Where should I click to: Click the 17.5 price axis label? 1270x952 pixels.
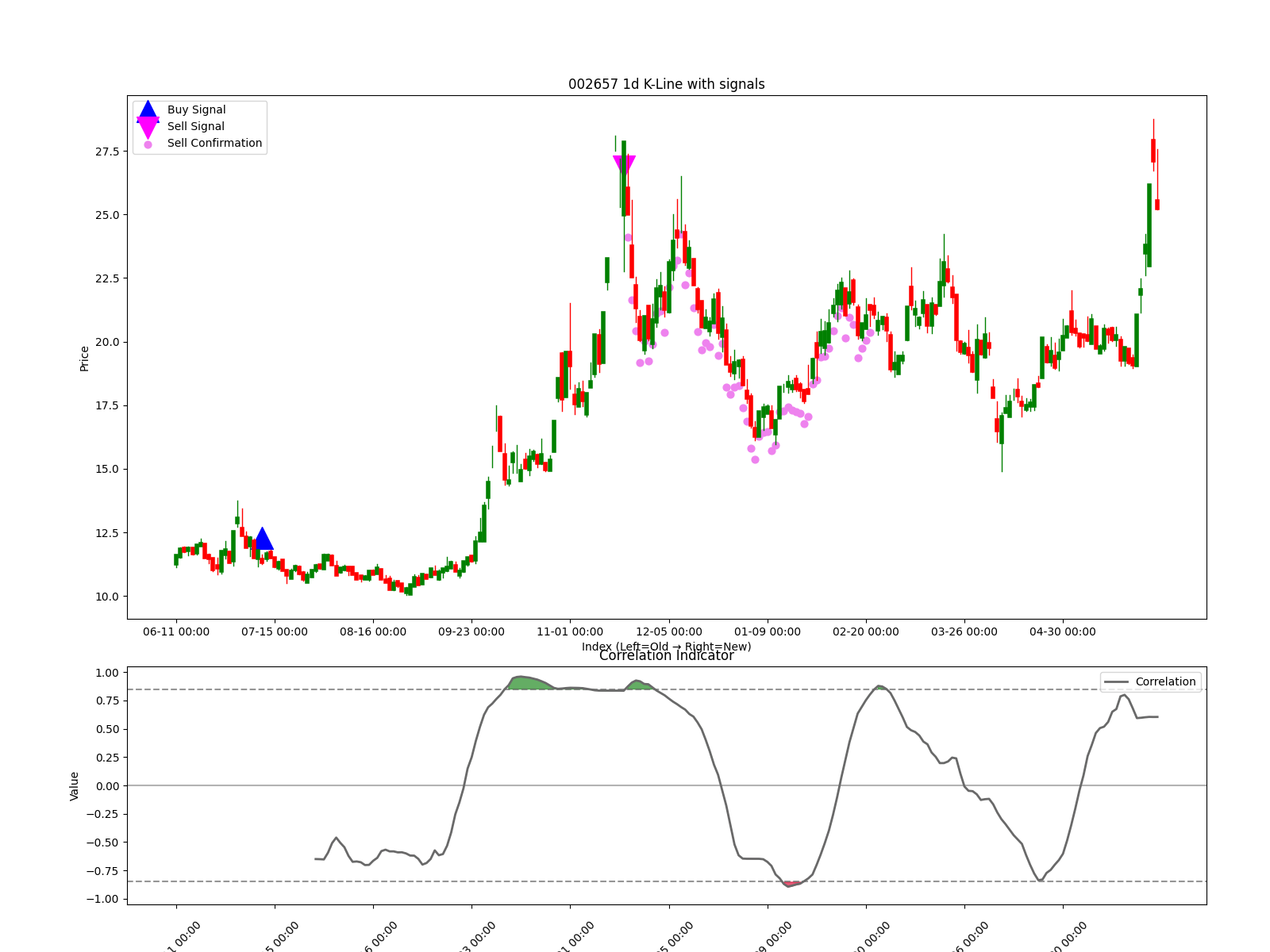[107, 405]
